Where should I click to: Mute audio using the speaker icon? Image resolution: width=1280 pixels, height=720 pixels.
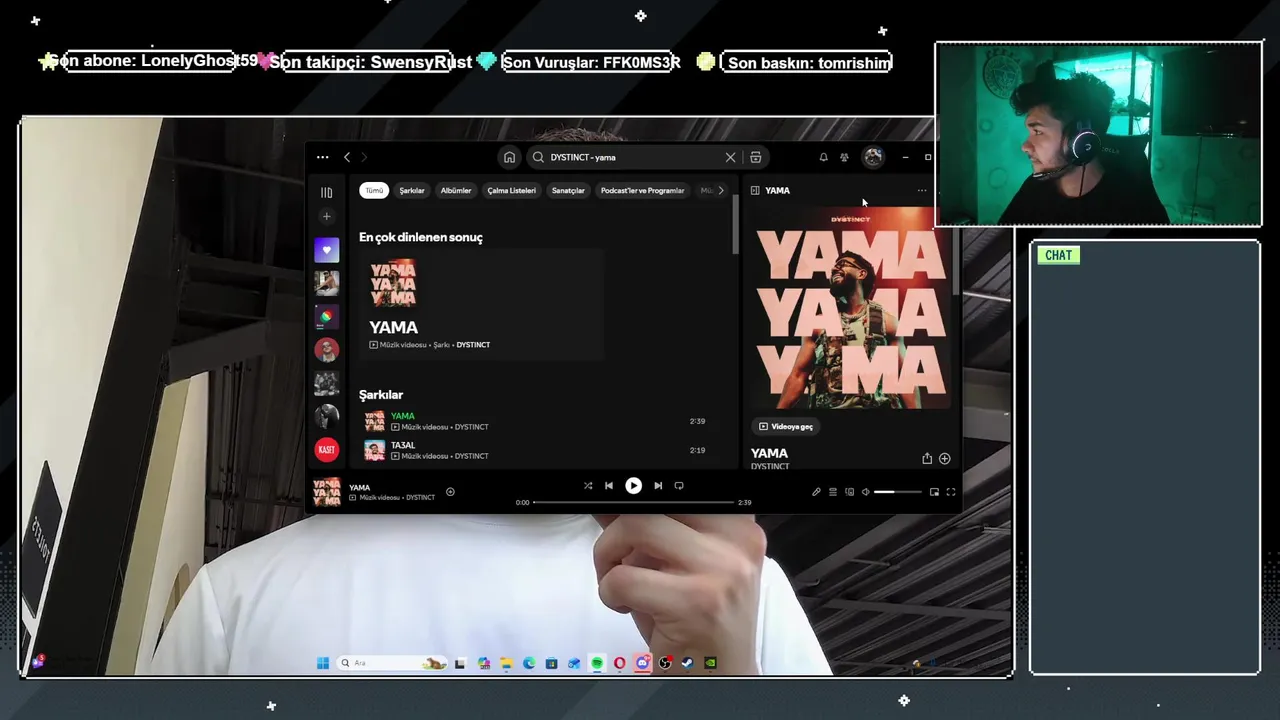[x=866, y=492]
